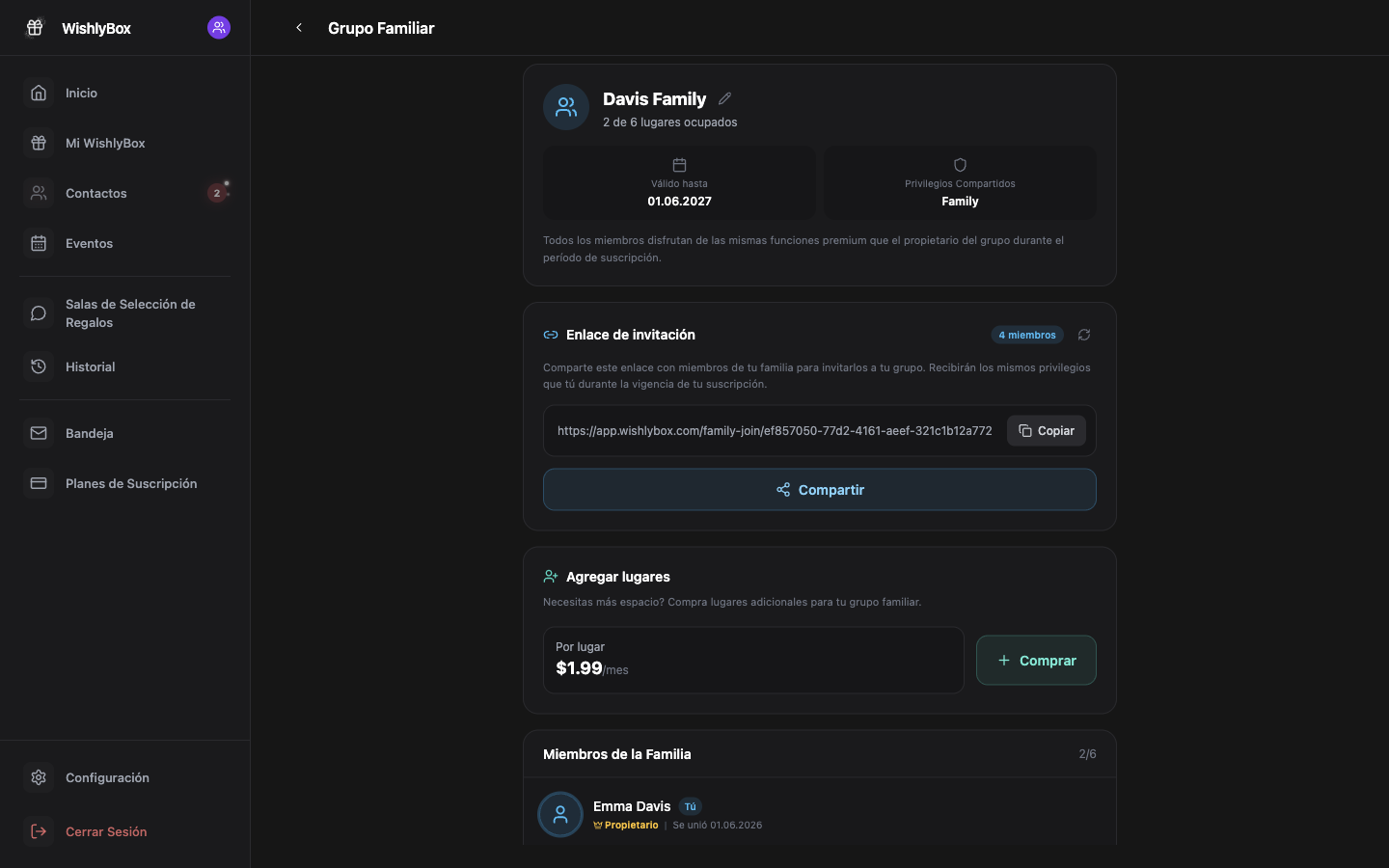Click the Miembros de la Familia heading
This screenshot has height=868, width=1389.
pyautogui.click(x=617, y=754)
